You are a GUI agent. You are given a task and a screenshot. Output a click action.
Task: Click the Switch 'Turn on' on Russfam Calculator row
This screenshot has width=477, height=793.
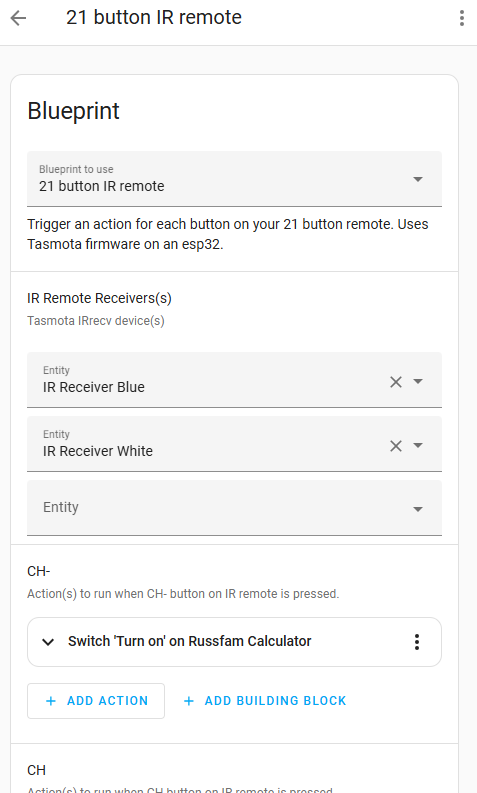234,642
